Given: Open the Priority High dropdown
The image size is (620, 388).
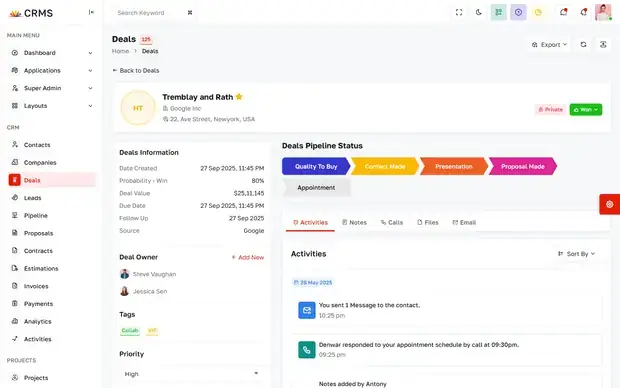Looking at the screenshot, I should [192, 374].
